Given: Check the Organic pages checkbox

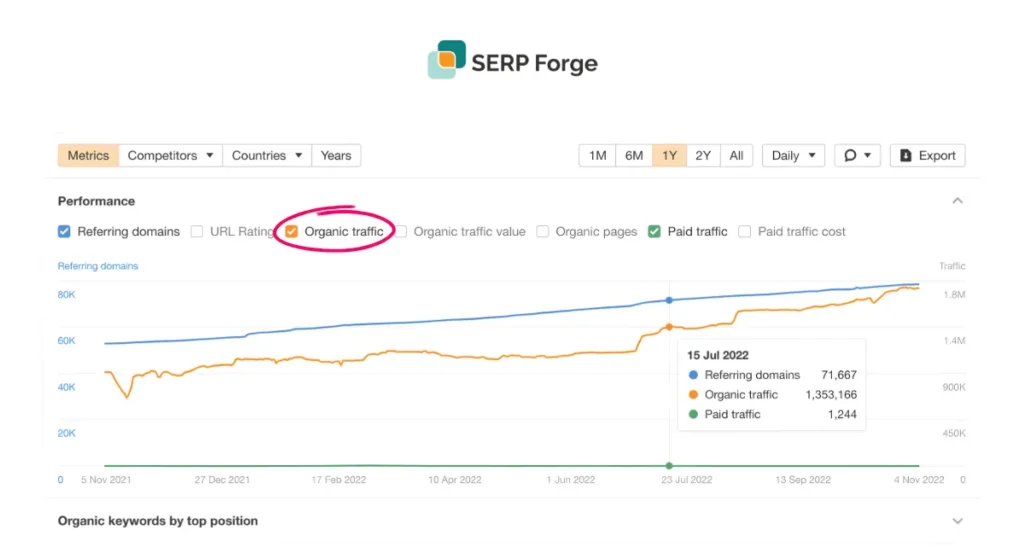Looking at the screenshot, I should (542, 231).
